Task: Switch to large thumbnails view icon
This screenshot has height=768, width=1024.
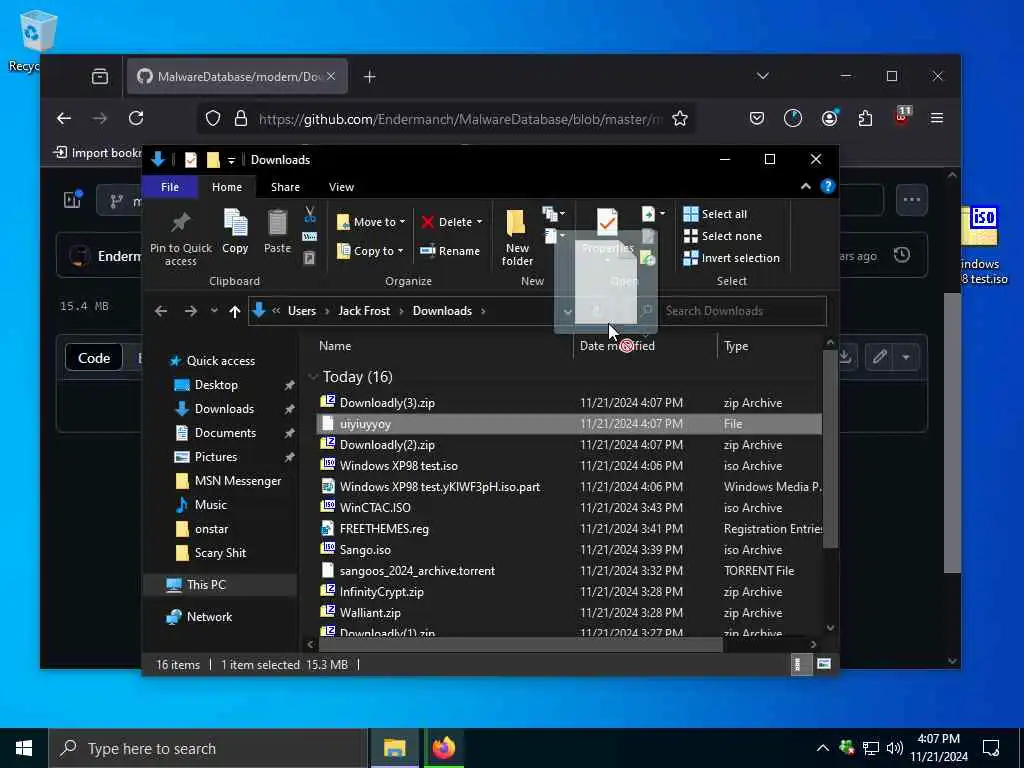Action: click(824, 664)
